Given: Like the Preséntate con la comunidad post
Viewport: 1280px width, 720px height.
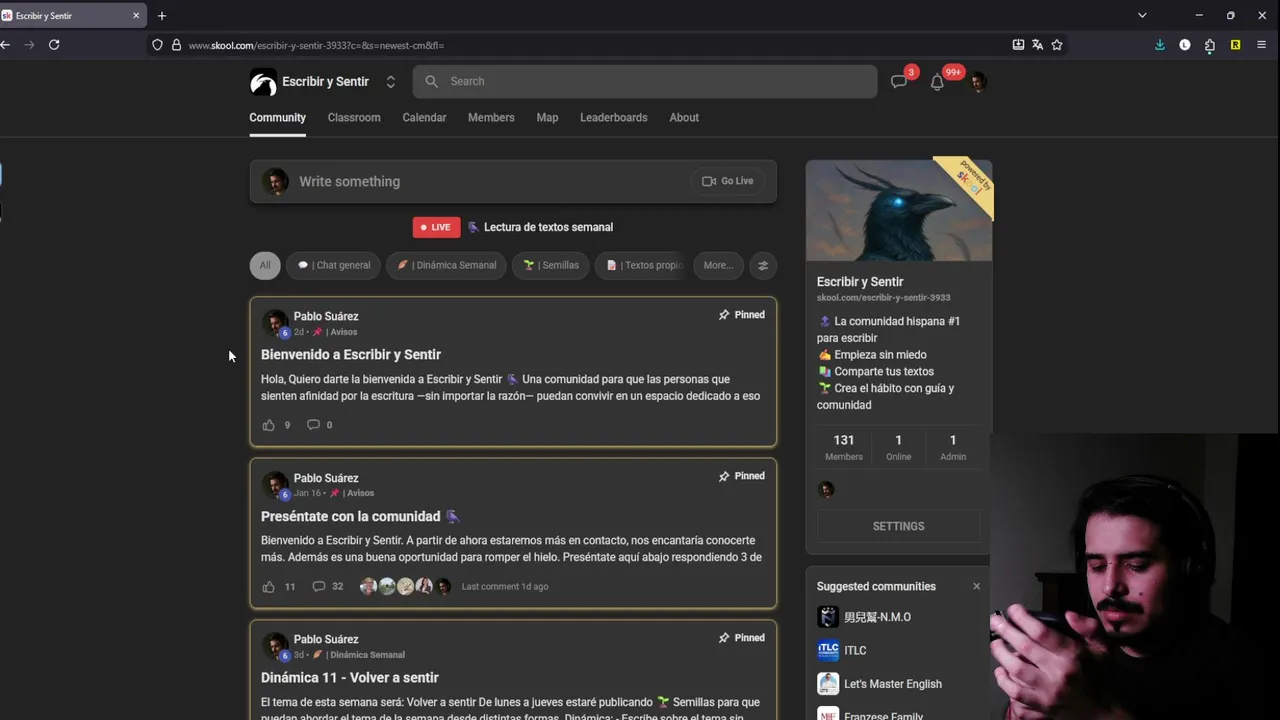Looking at the screenshot, I should point(268,587).
